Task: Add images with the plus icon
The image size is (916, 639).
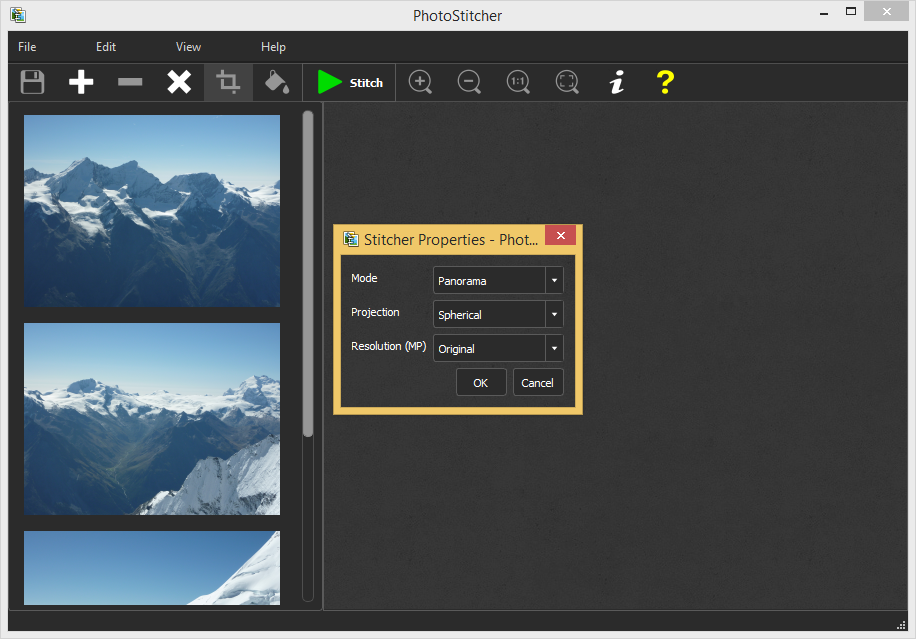Action: click(x=81, y=82)
